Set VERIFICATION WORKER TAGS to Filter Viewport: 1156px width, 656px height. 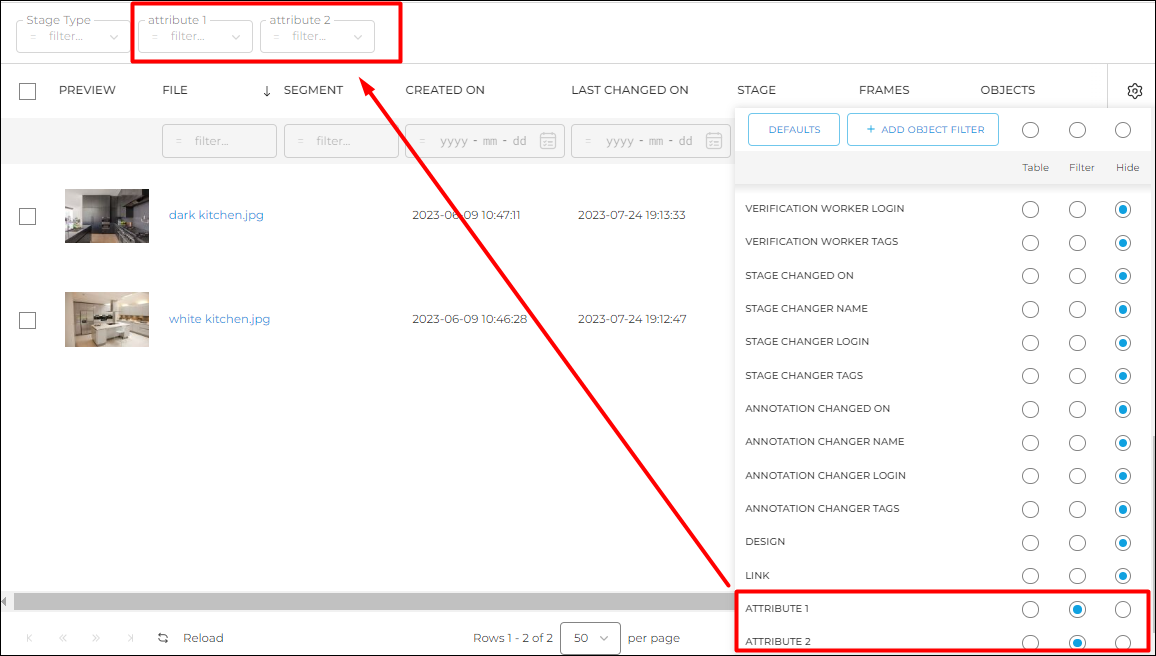click(x=1077, y=242)
